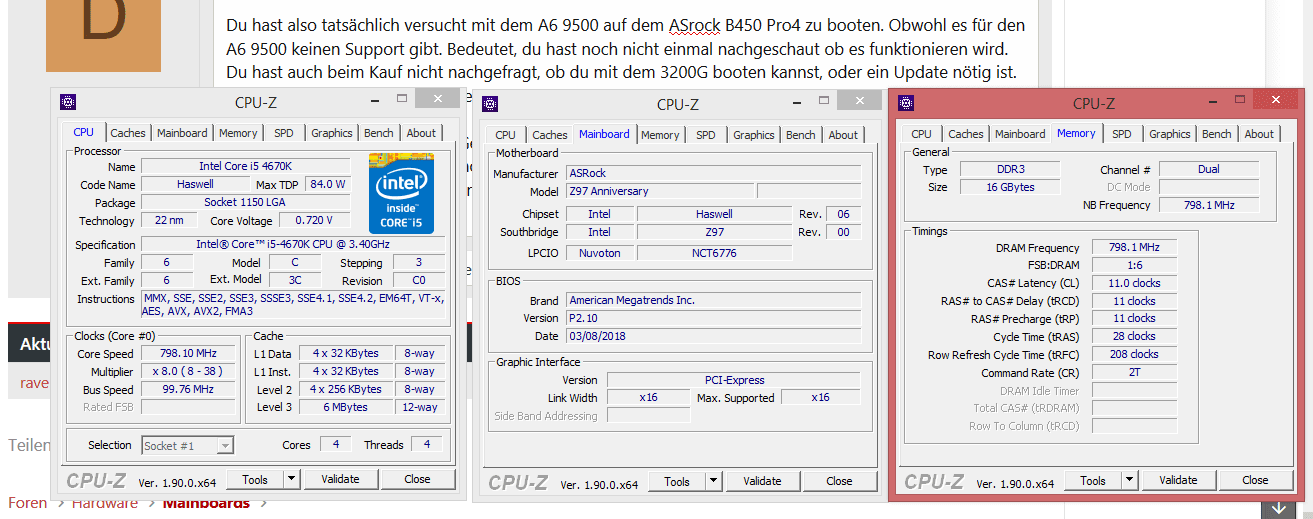Screen dimensions: 1313x519
Task: Click user avatar with letter D
Action: (x=104, y=36)
